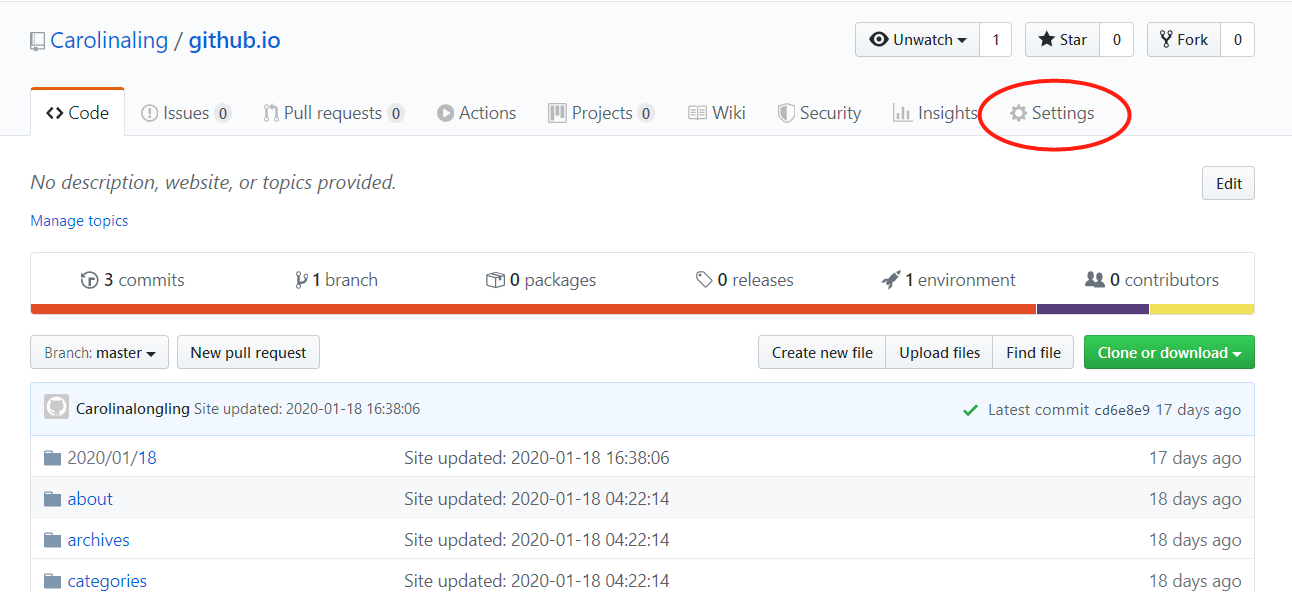This screenshot has width=1292, height=592.
Task: Click the green checkmark beside Latest commit
Action: 970,410
